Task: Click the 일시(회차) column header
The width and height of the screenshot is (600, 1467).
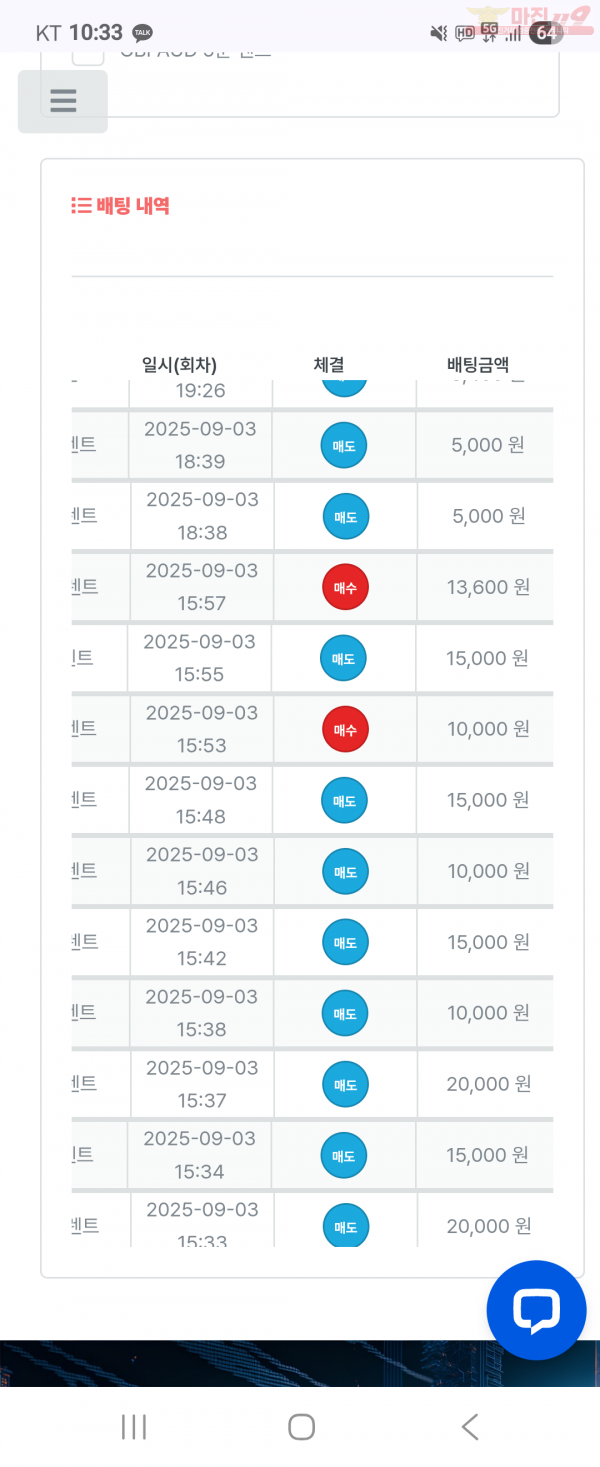Action: pos(180,365)
